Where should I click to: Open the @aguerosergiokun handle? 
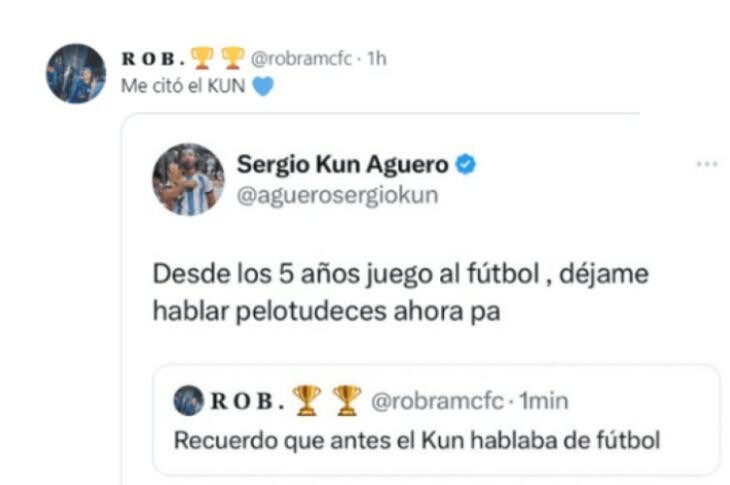(338, 195)
